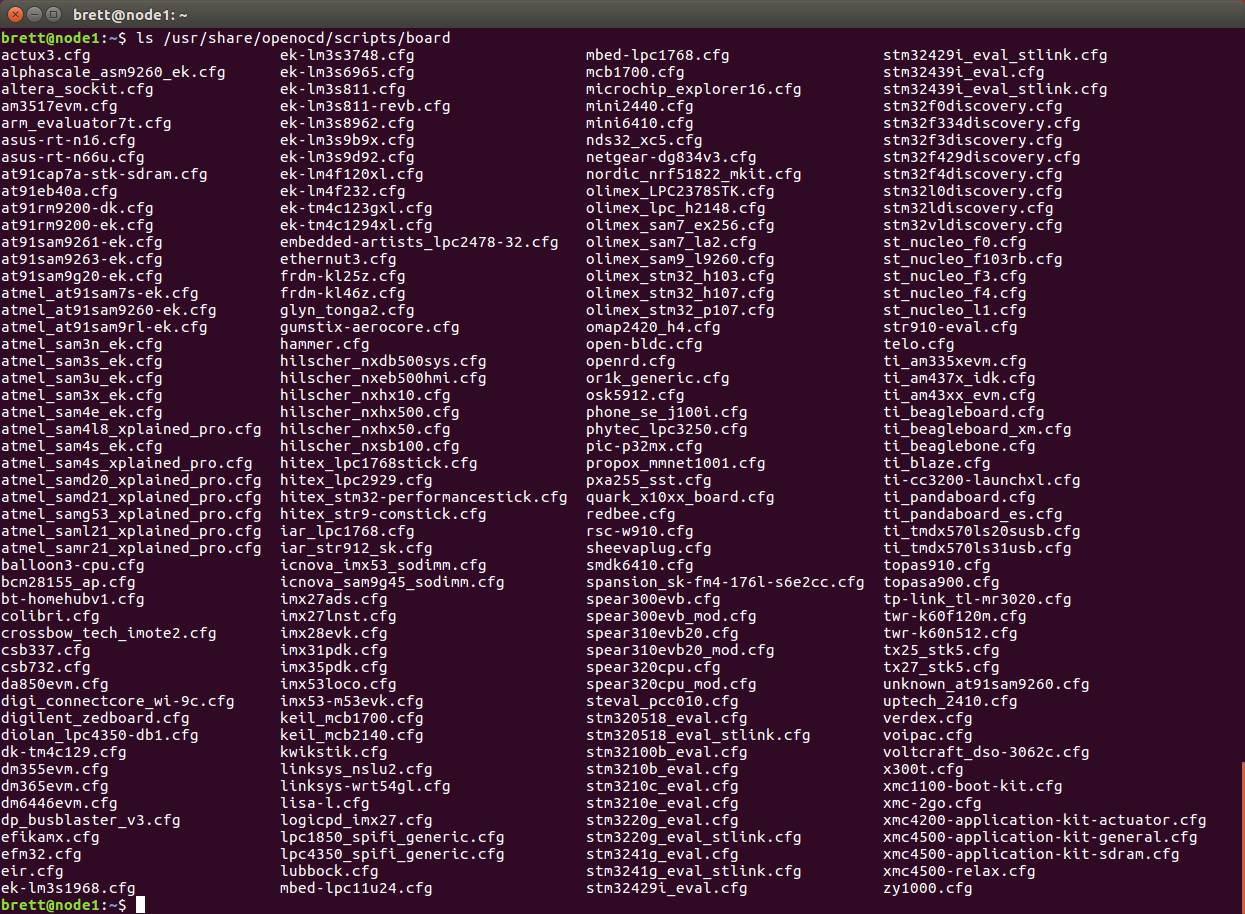Click asus-rt-n66u.cfg entry
Screen dimensions: 1245x914
point(73,157)
